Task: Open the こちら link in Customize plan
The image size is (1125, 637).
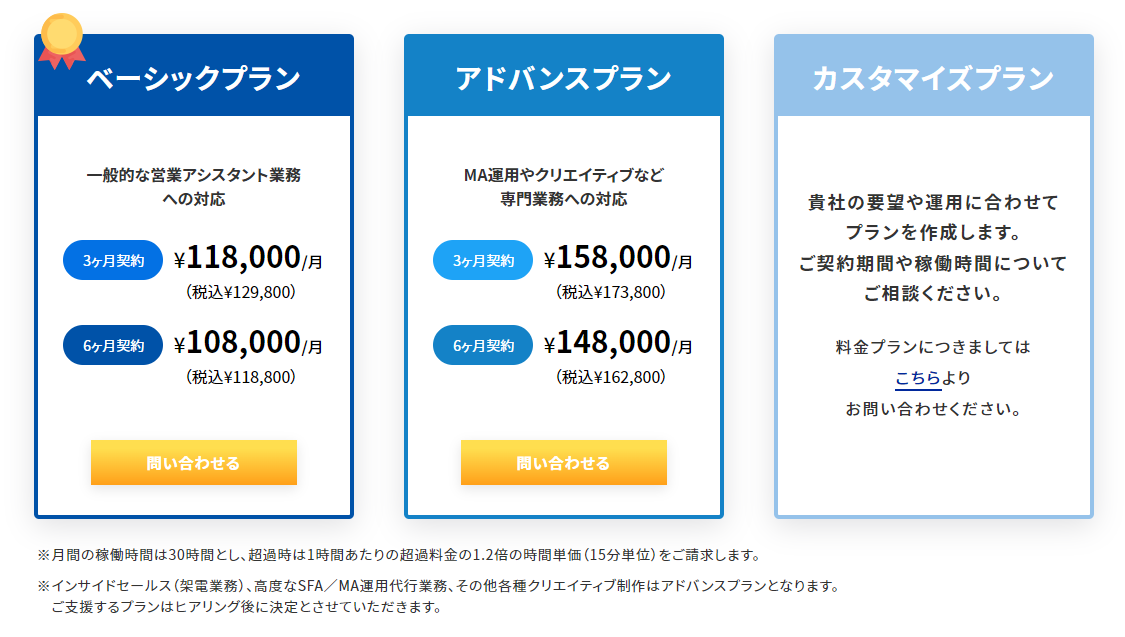Action: (x=917, y=378)
